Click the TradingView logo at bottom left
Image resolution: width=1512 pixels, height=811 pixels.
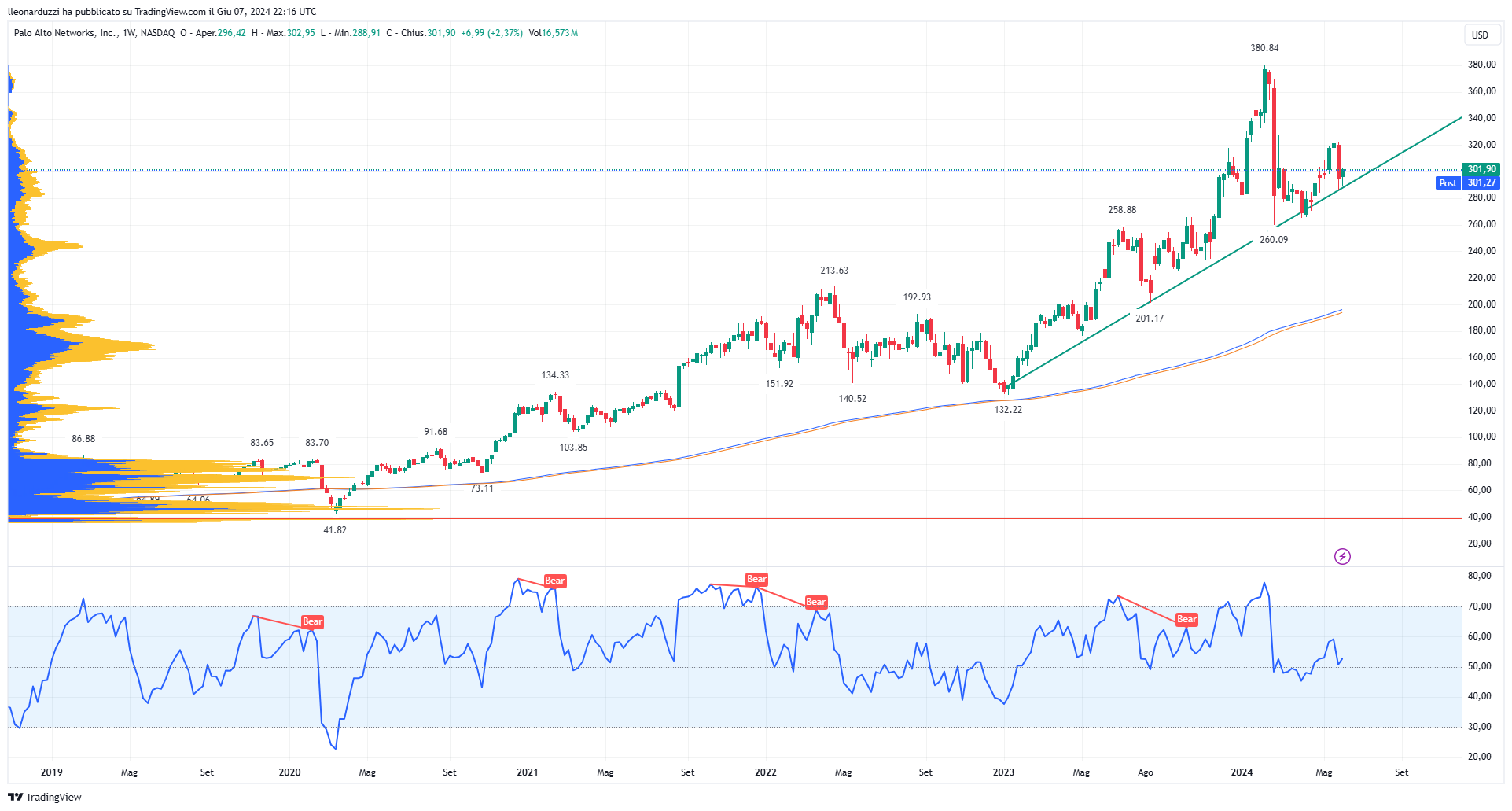pos(45,797)
